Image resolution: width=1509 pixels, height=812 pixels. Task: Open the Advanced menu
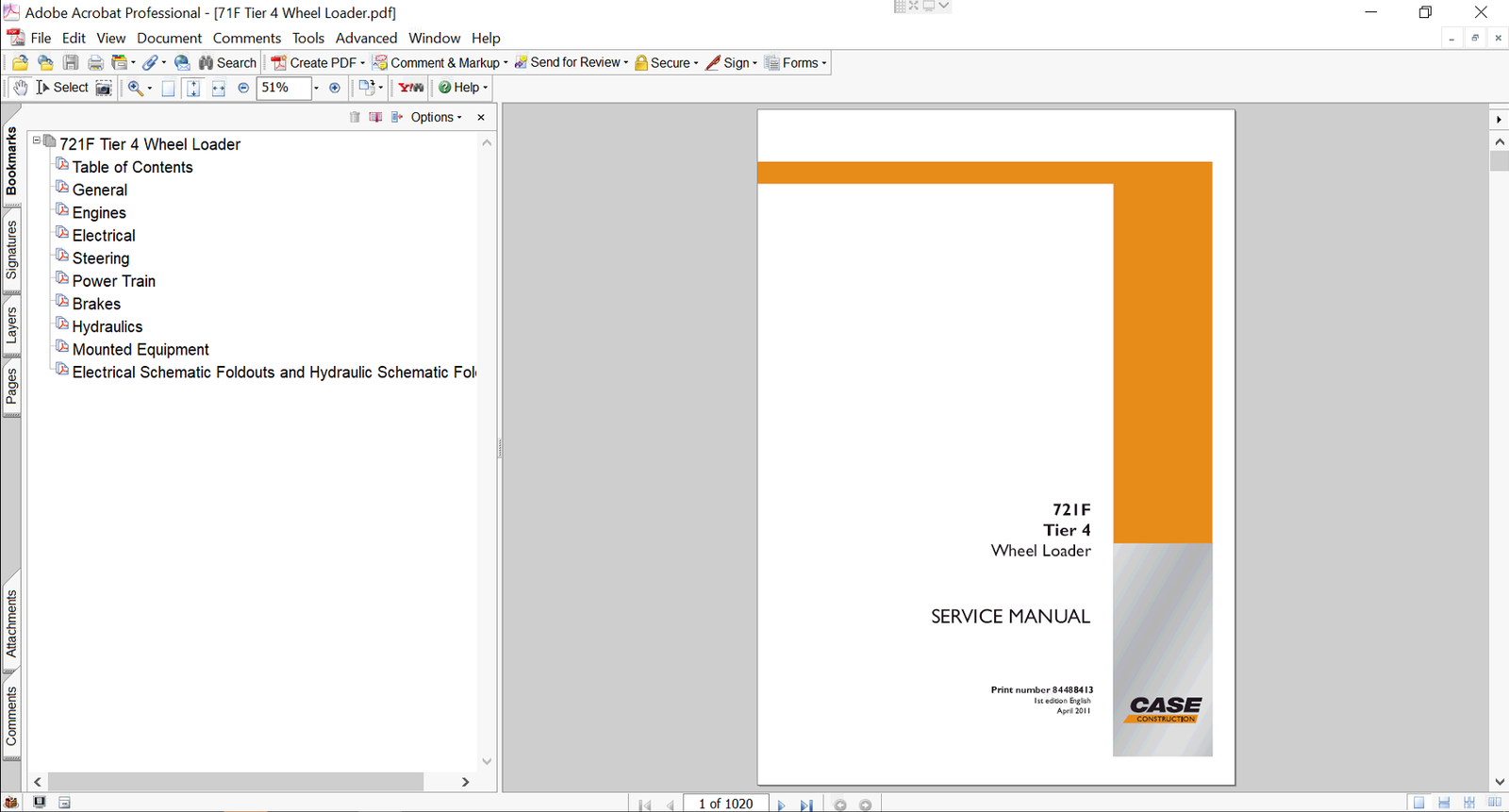[x=366, y=38]
